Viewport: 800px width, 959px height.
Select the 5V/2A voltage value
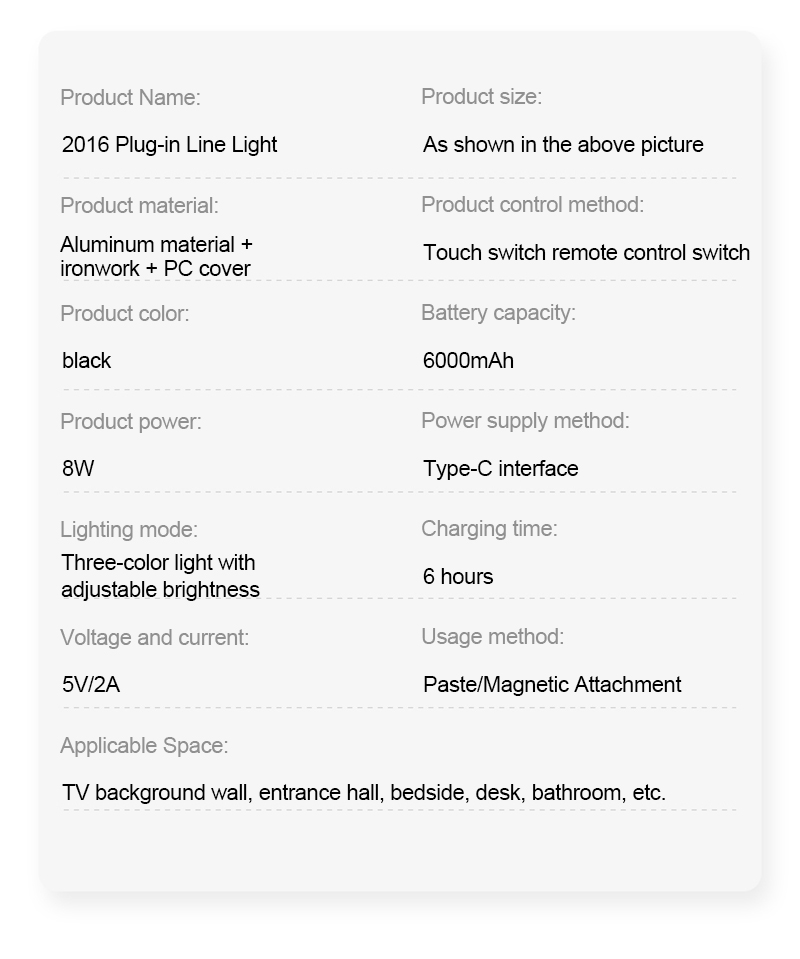click(x=91, y=684)
